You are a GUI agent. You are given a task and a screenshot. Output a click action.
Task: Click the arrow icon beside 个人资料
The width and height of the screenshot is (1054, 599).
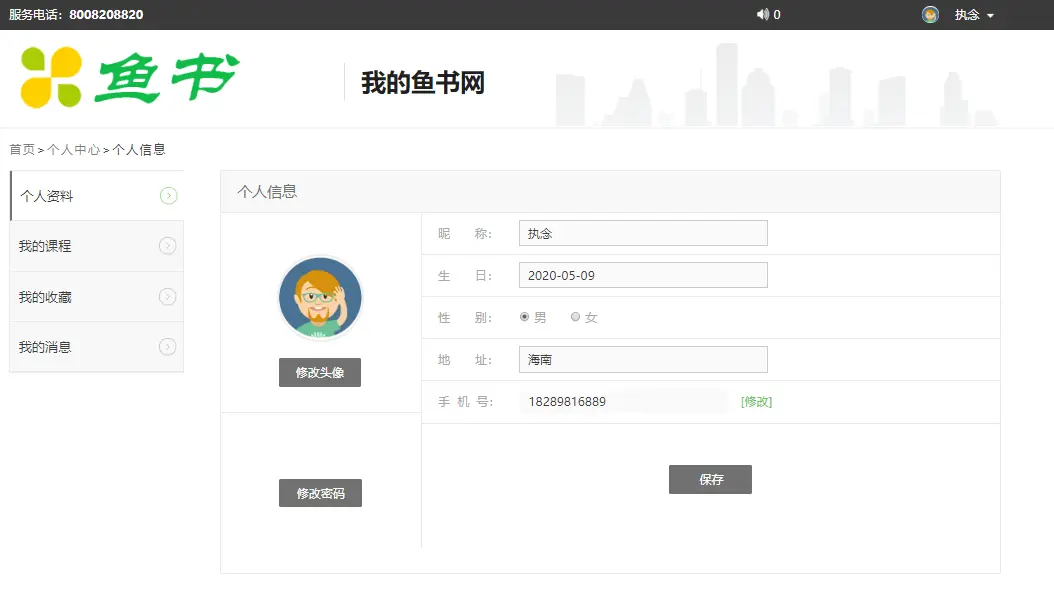pyautogui.click(x=169, y=196)
